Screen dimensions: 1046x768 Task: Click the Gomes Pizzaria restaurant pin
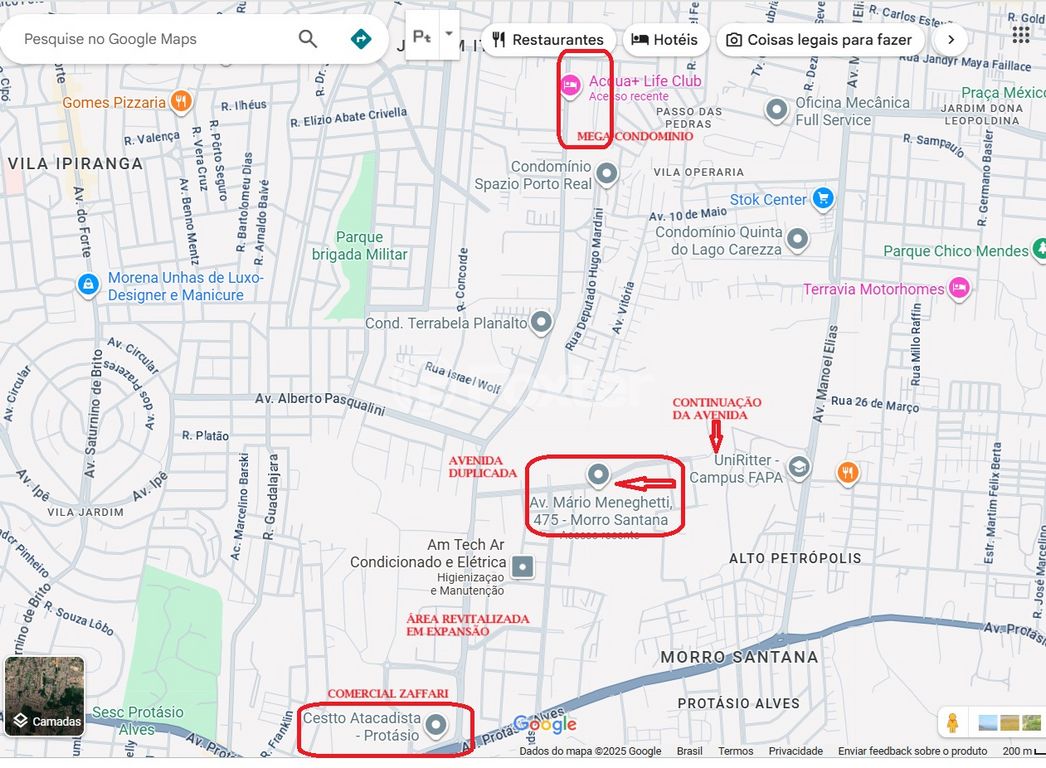(180, 101)
